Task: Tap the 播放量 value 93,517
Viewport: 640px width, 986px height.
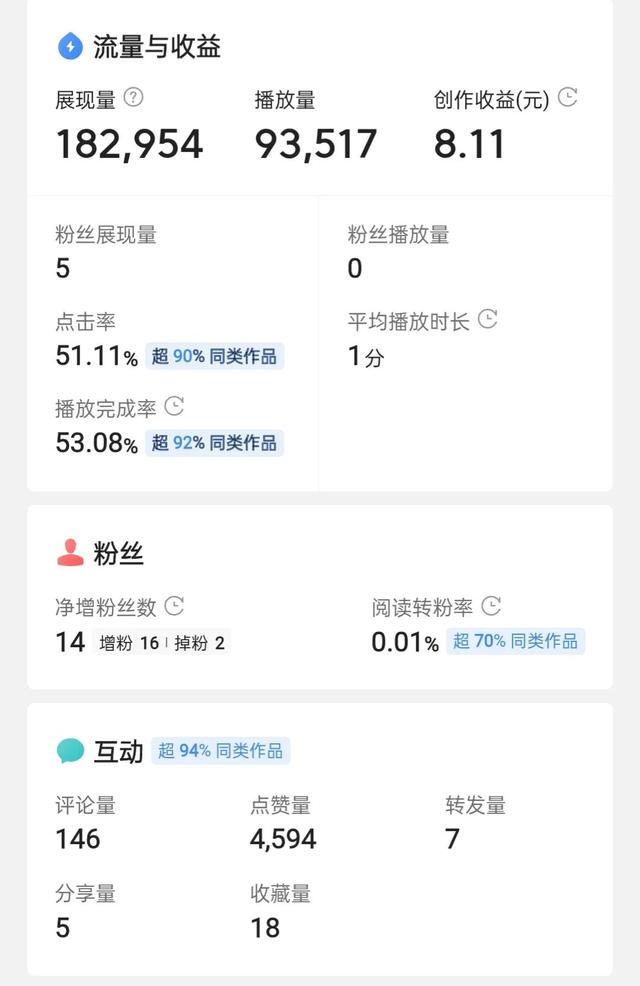Action: [316, 144]
